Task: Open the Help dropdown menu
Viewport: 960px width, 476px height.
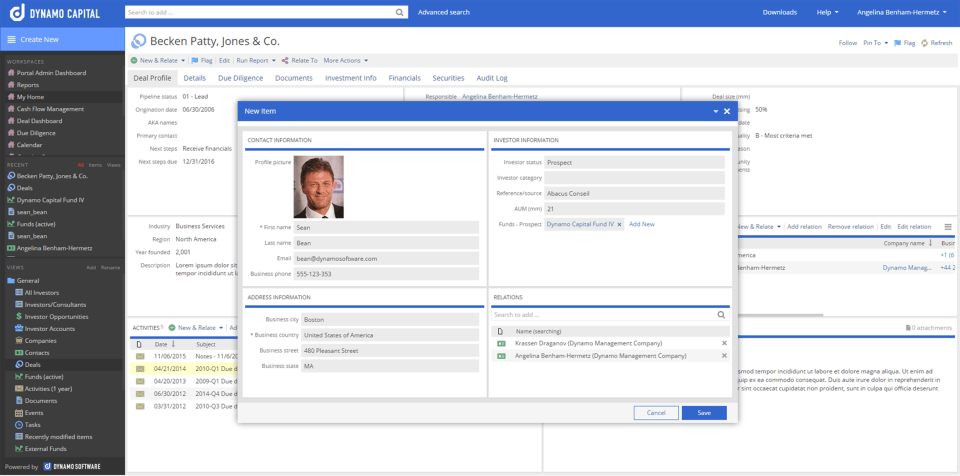Action: (x=827, y=12)
